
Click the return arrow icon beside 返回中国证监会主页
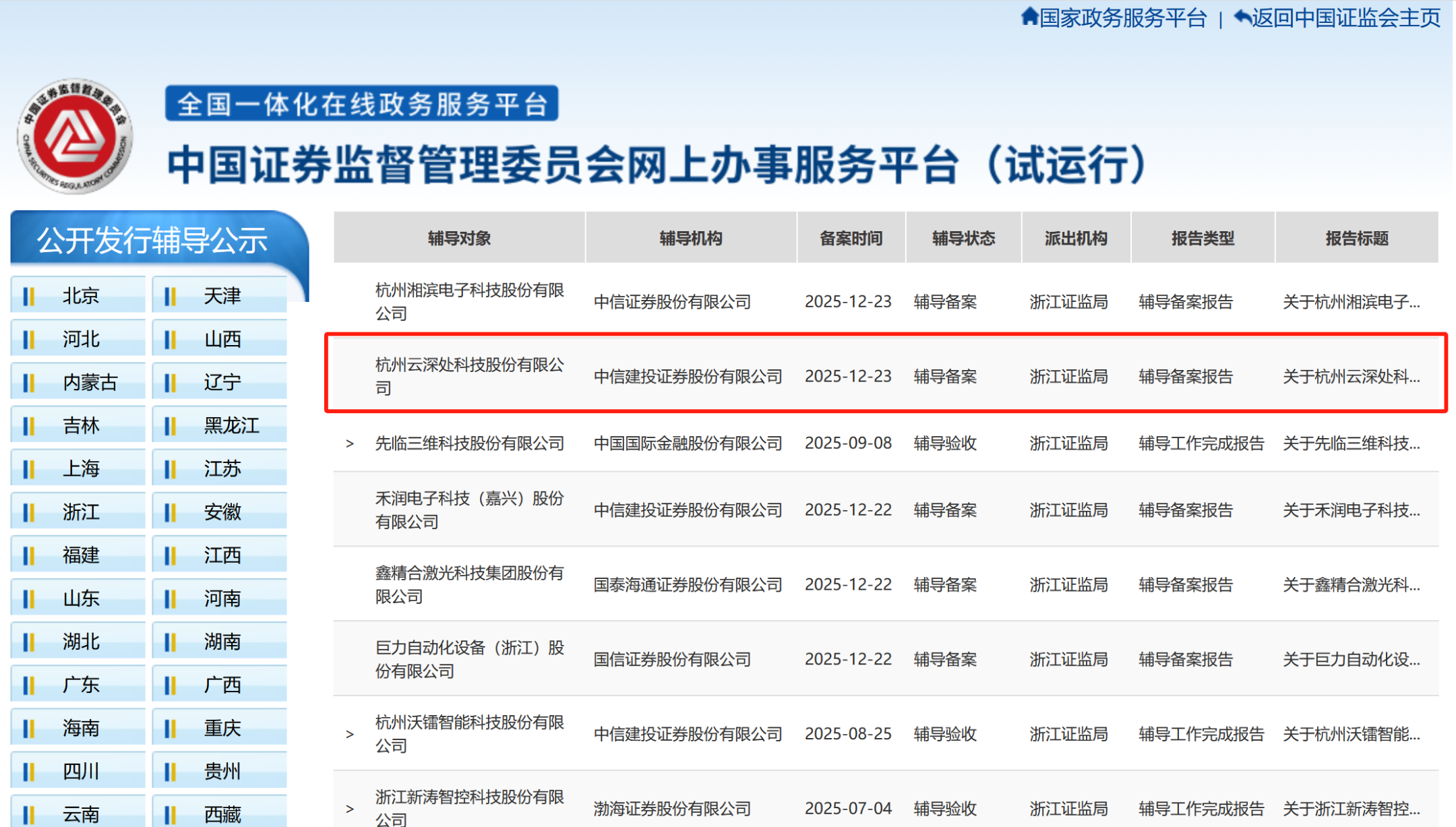[1242, 17]
